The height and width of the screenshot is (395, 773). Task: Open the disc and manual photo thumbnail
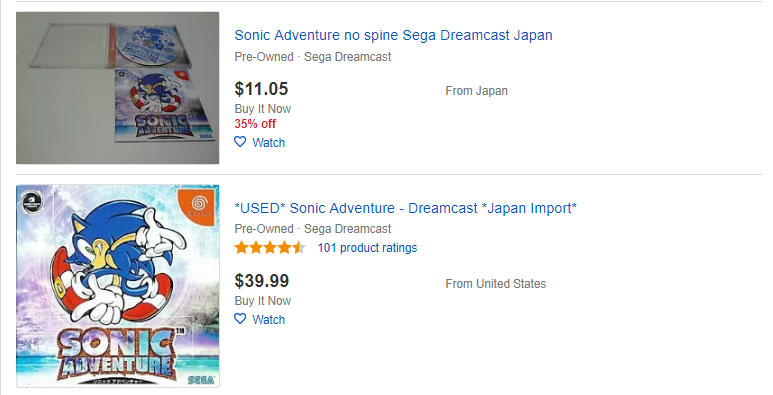(x=117, y=88)
